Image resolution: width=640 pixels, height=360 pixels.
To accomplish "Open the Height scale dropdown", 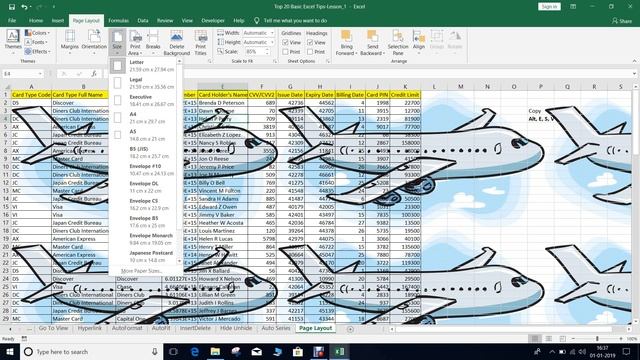I will click(272, 42).
